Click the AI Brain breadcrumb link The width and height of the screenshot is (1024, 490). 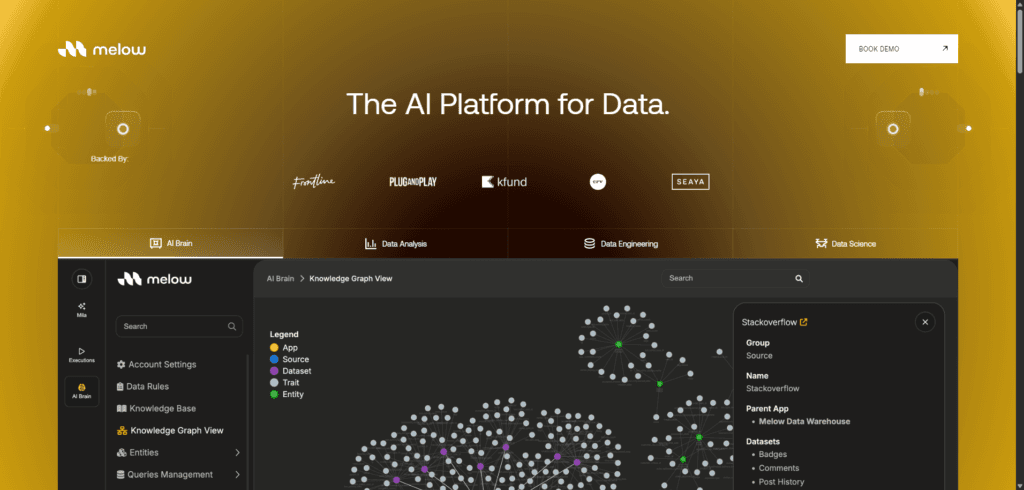pos(280,278)
